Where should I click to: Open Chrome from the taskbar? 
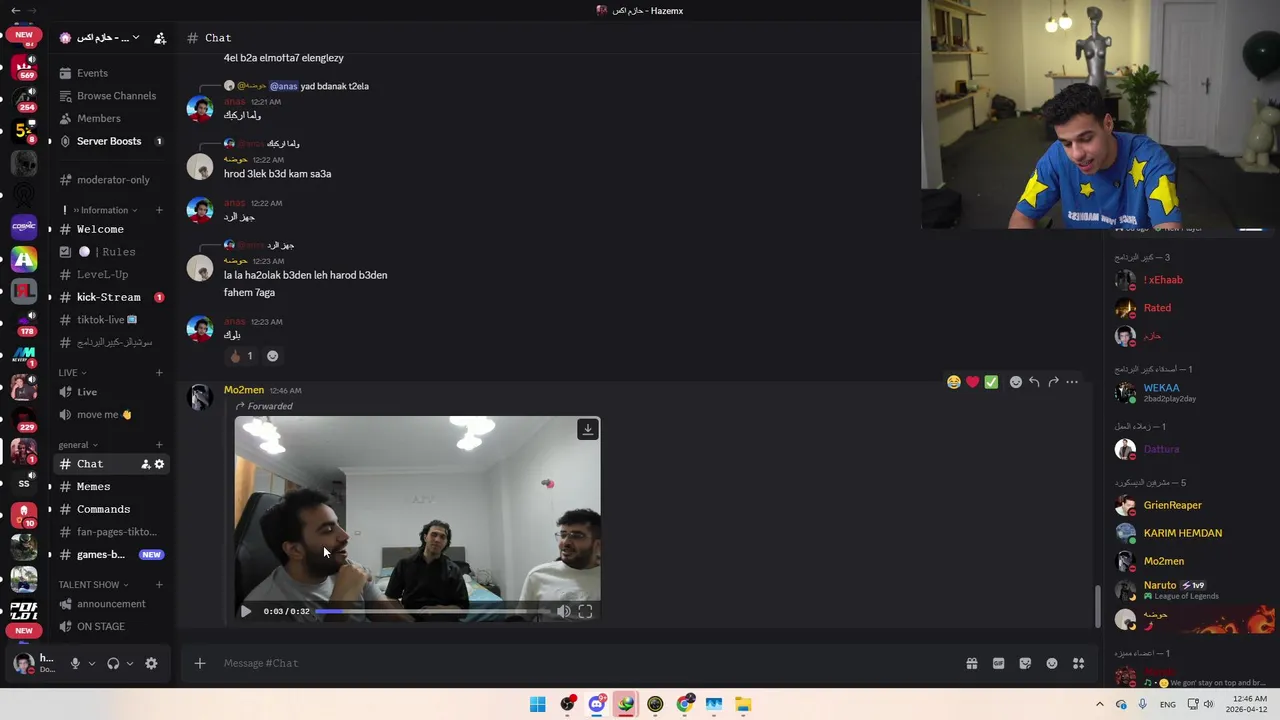tap(685, 704)
